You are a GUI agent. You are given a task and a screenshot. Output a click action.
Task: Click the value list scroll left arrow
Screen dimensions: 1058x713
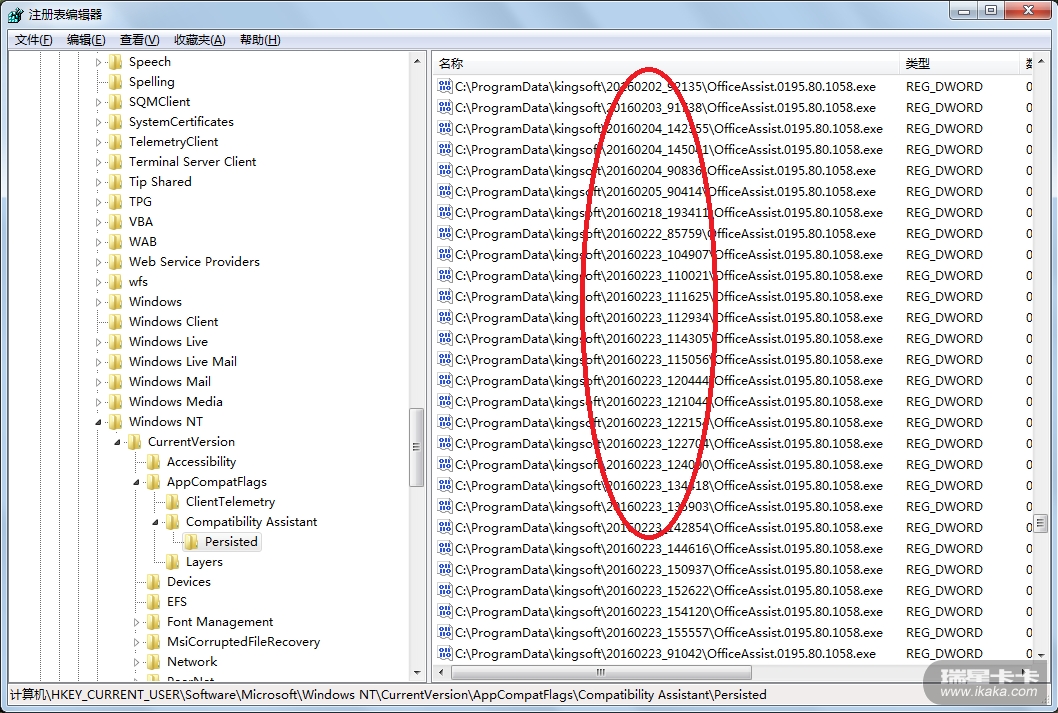point(441,673)
